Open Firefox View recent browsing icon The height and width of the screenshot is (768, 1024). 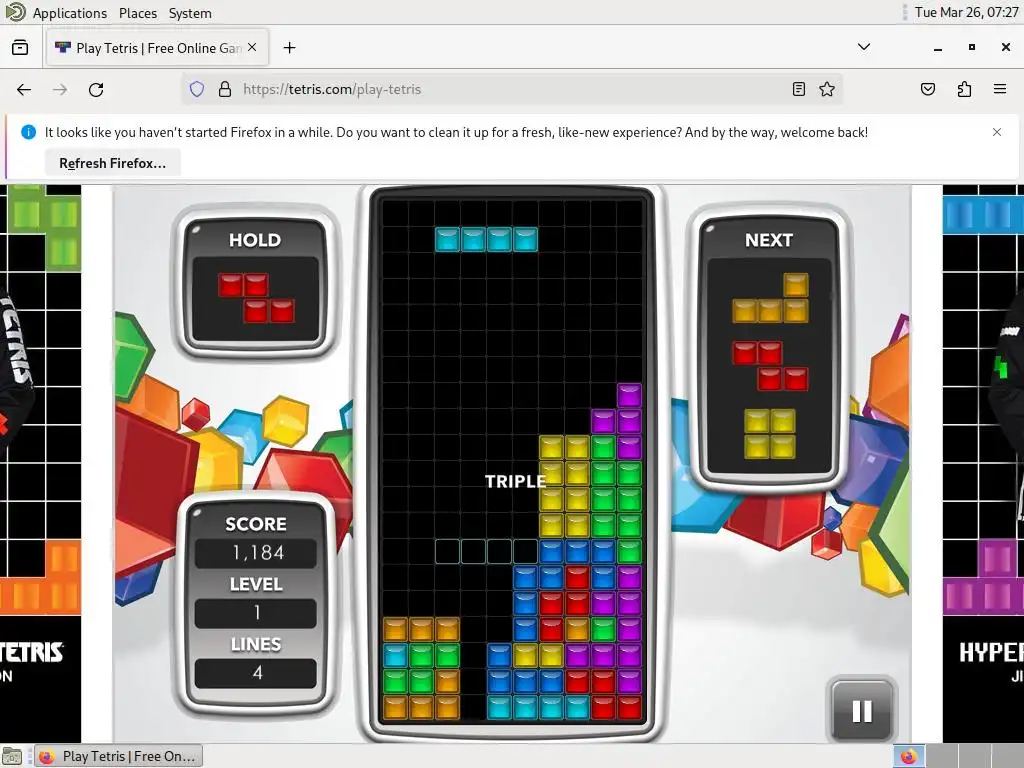pos(20,48)
